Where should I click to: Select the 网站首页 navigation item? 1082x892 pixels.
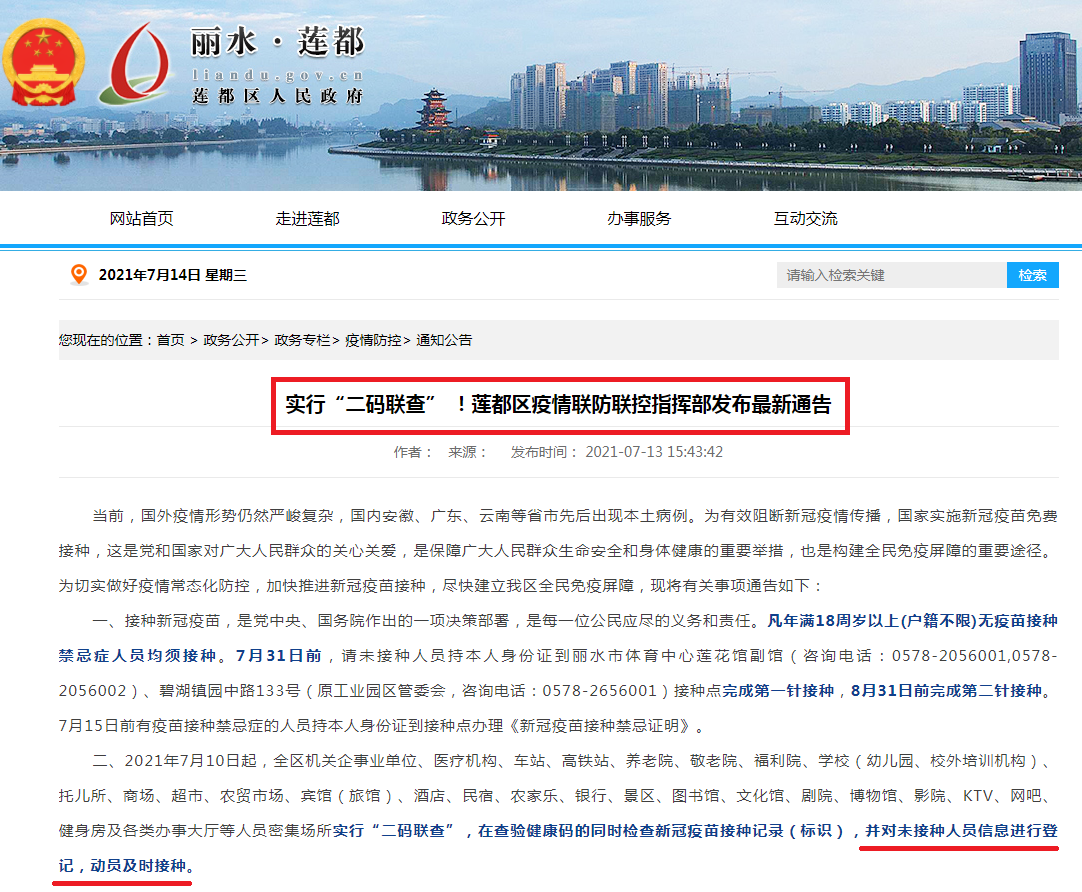pyautogui.click(x=141, y=218)
